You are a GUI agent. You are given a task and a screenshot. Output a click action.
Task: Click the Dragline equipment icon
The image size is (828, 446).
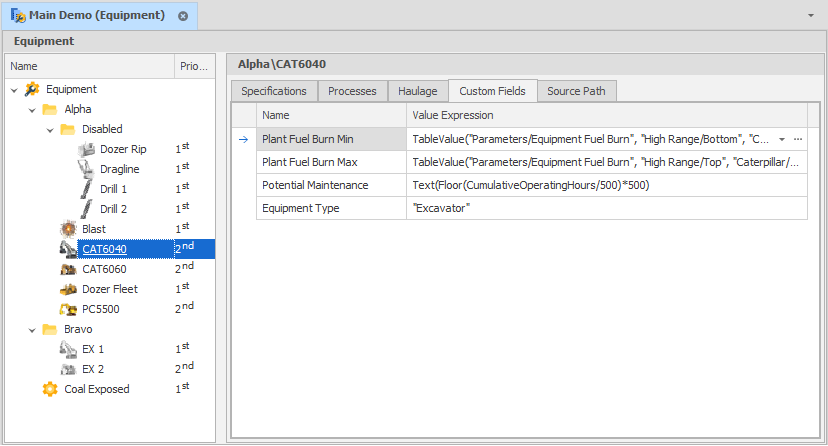(87, 169)
